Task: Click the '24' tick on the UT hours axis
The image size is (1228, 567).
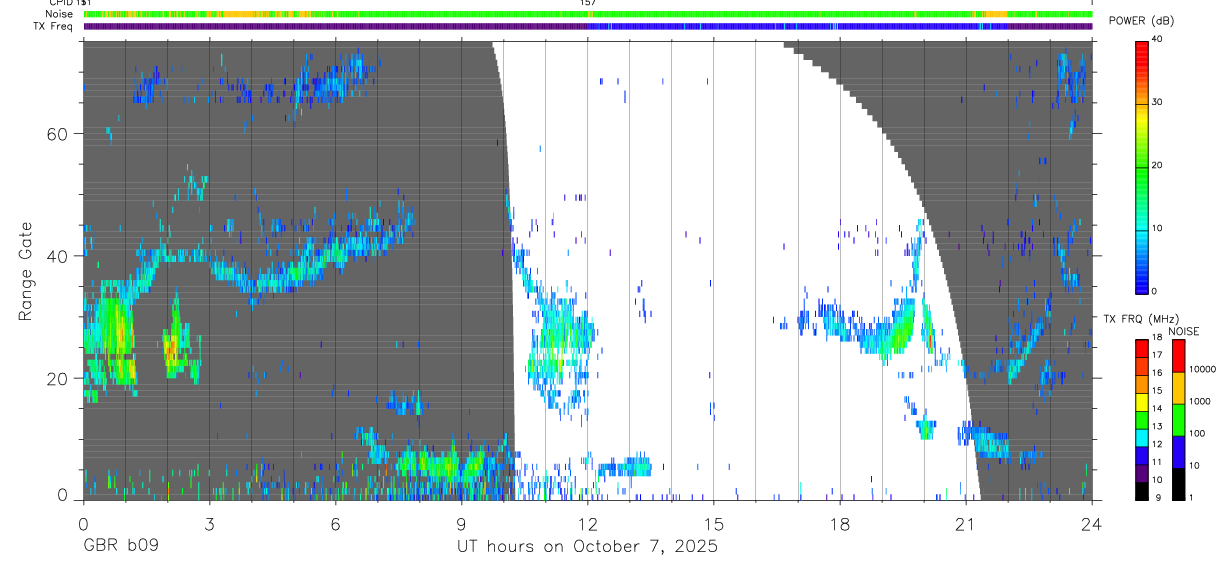Action: pos(1092,523)
